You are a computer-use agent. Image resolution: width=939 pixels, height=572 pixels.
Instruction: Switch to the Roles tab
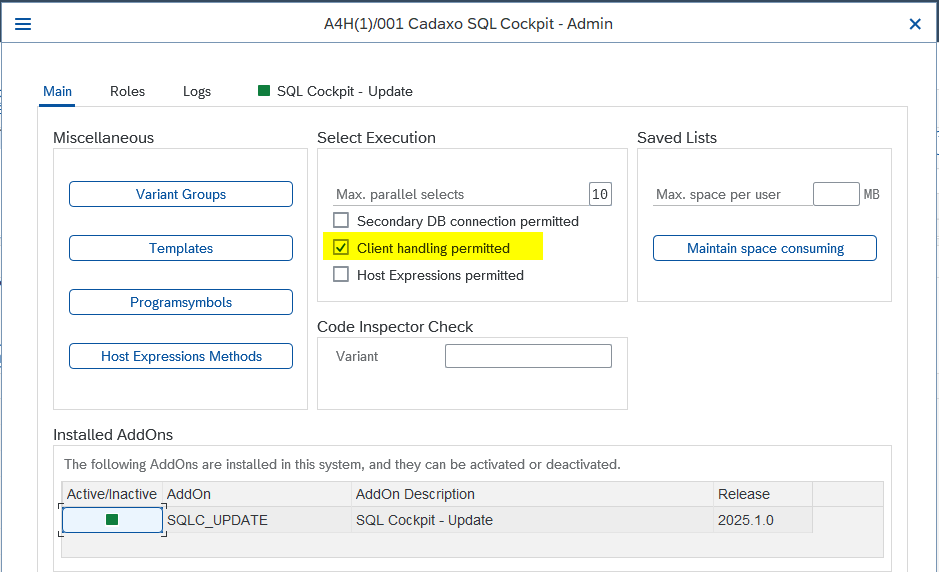[128, 92]
